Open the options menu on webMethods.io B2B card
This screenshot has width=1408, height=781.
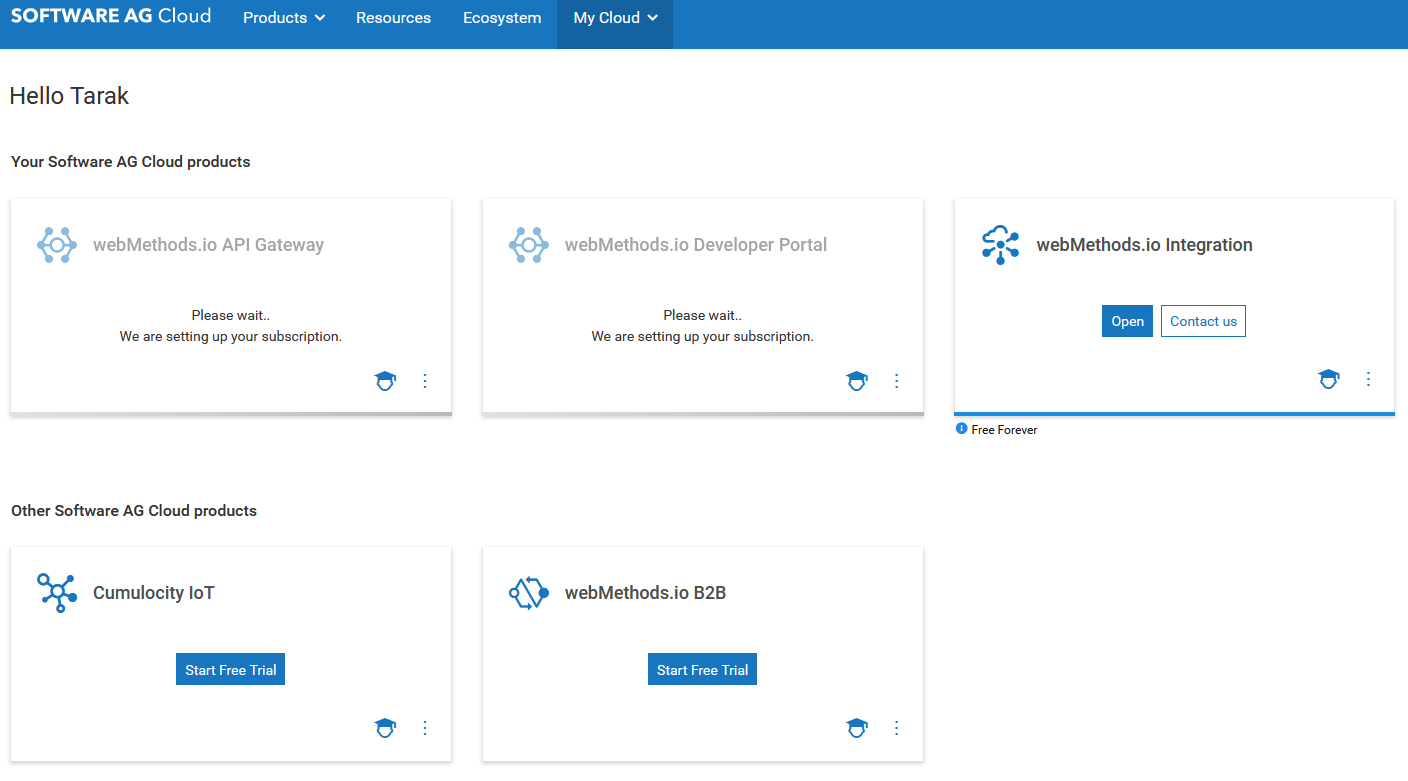[896, 728]
